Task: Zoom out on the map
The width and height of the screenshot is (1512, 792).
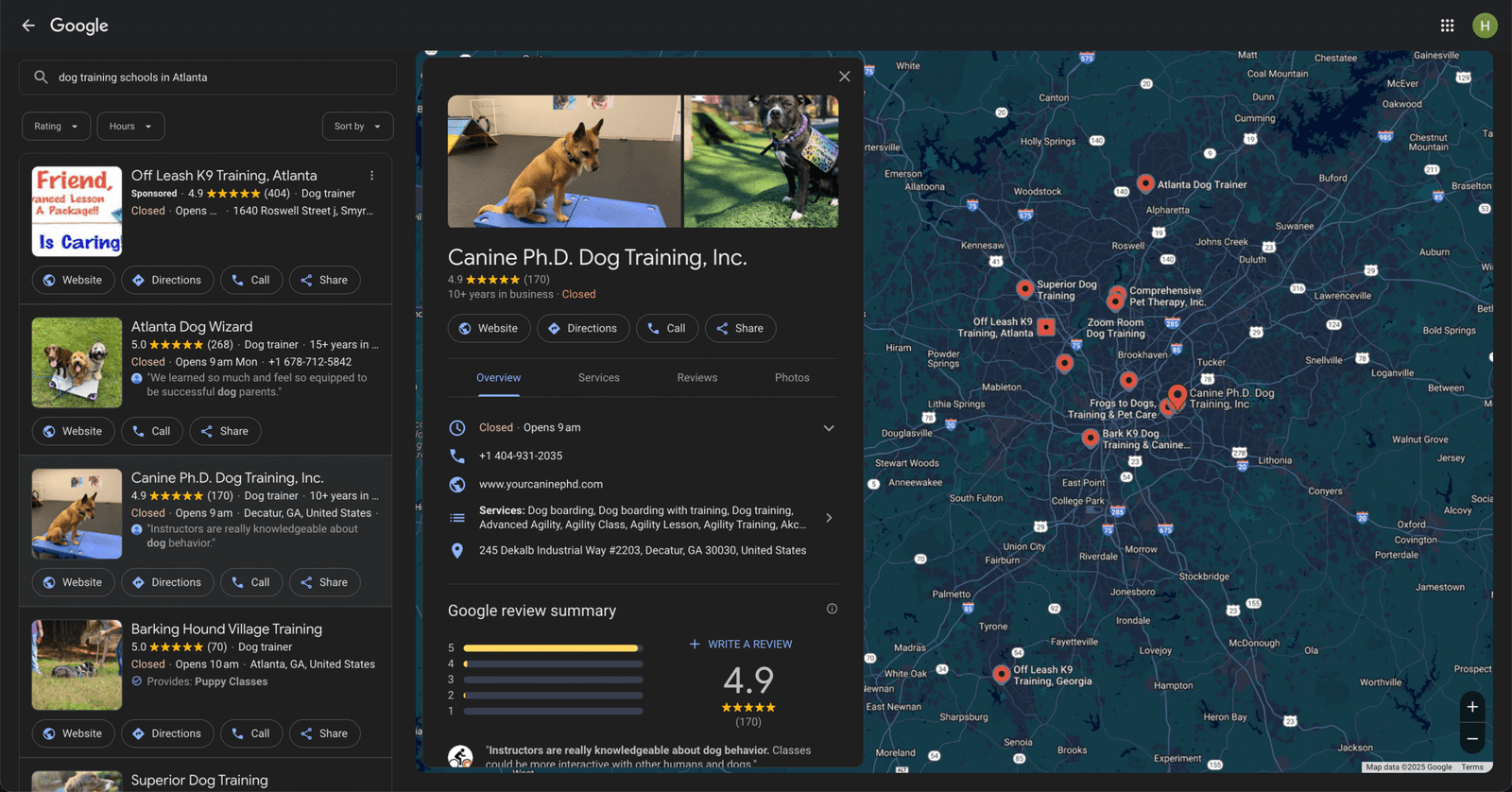Action: pyautogui.click(x=1472, y=739)
